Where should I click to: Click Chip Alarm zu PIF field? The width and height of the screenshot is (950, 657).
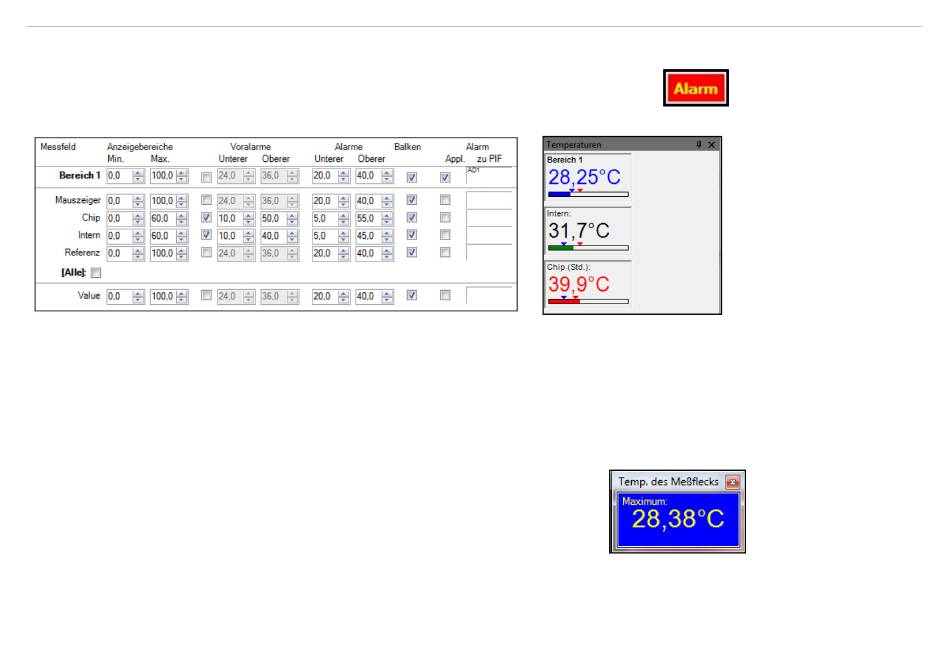(489, 218)
